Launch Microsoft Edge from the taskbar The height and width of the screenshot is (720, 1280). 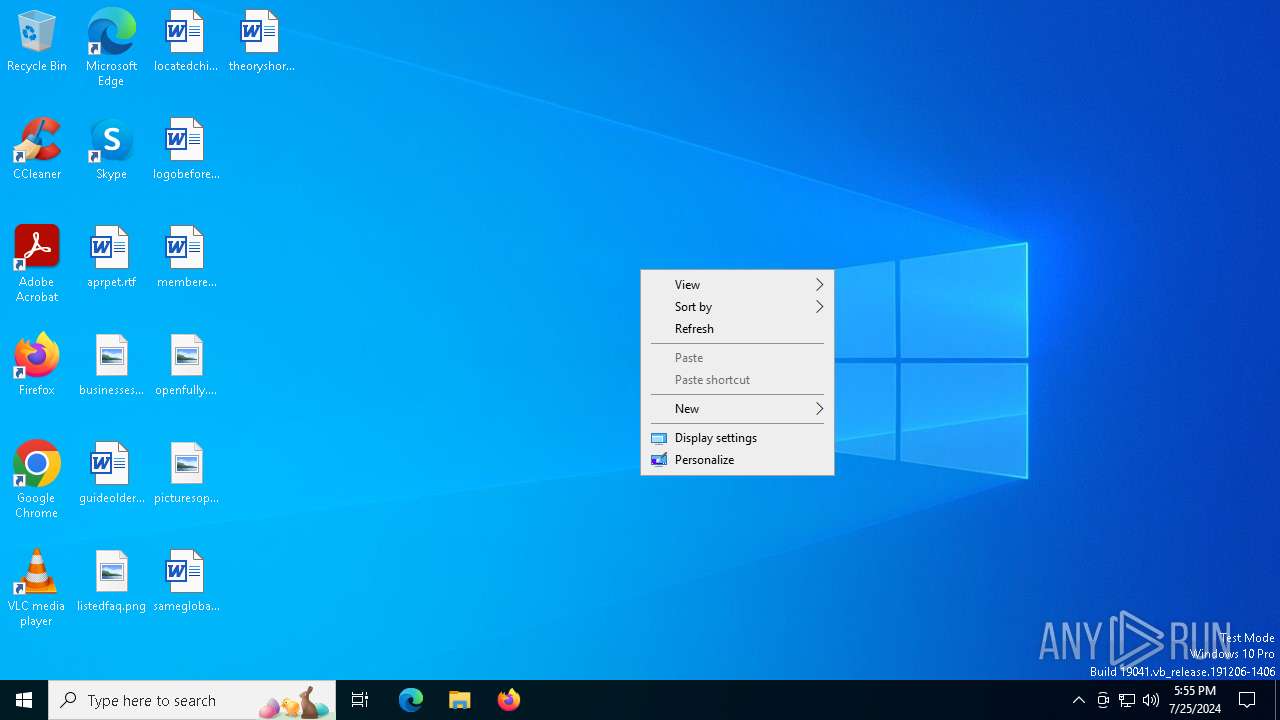(x=411, y=700)
